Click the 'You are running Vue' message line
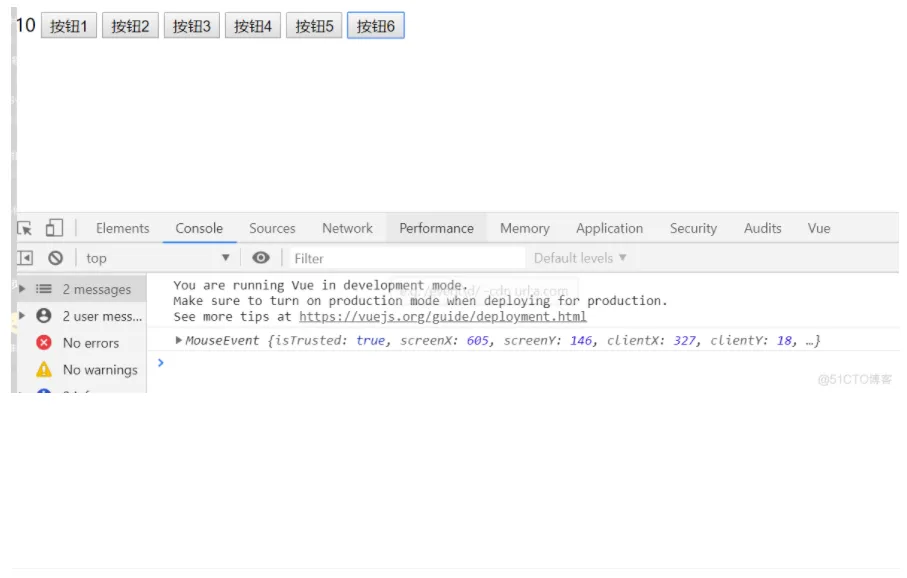This screenshot has height=578, width=907. [x=320, y=285]
